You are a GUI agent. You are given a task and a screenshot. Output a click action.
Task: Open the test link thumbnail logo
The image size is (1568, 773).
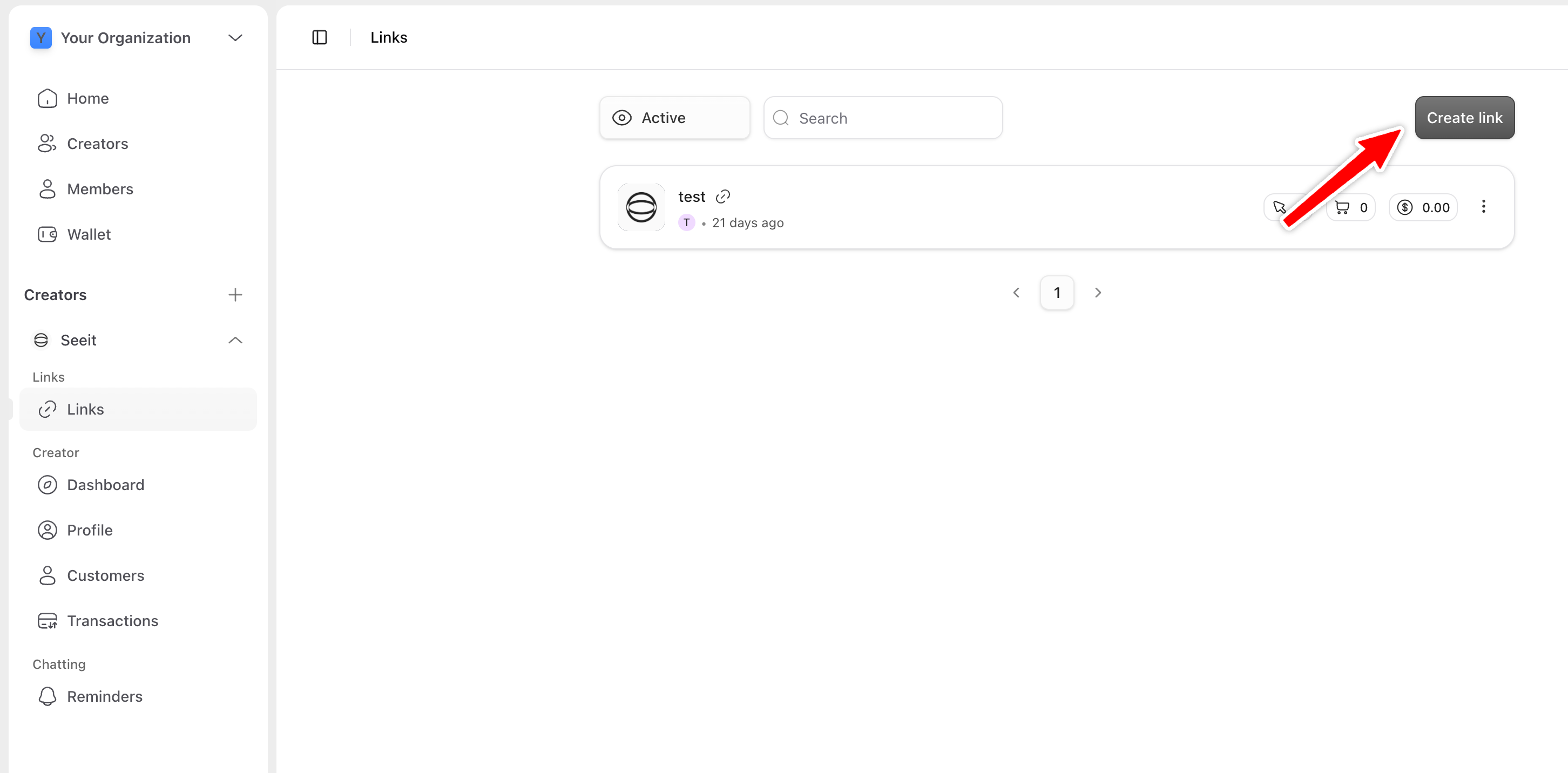pyautogui.click(x=641, y=207)
